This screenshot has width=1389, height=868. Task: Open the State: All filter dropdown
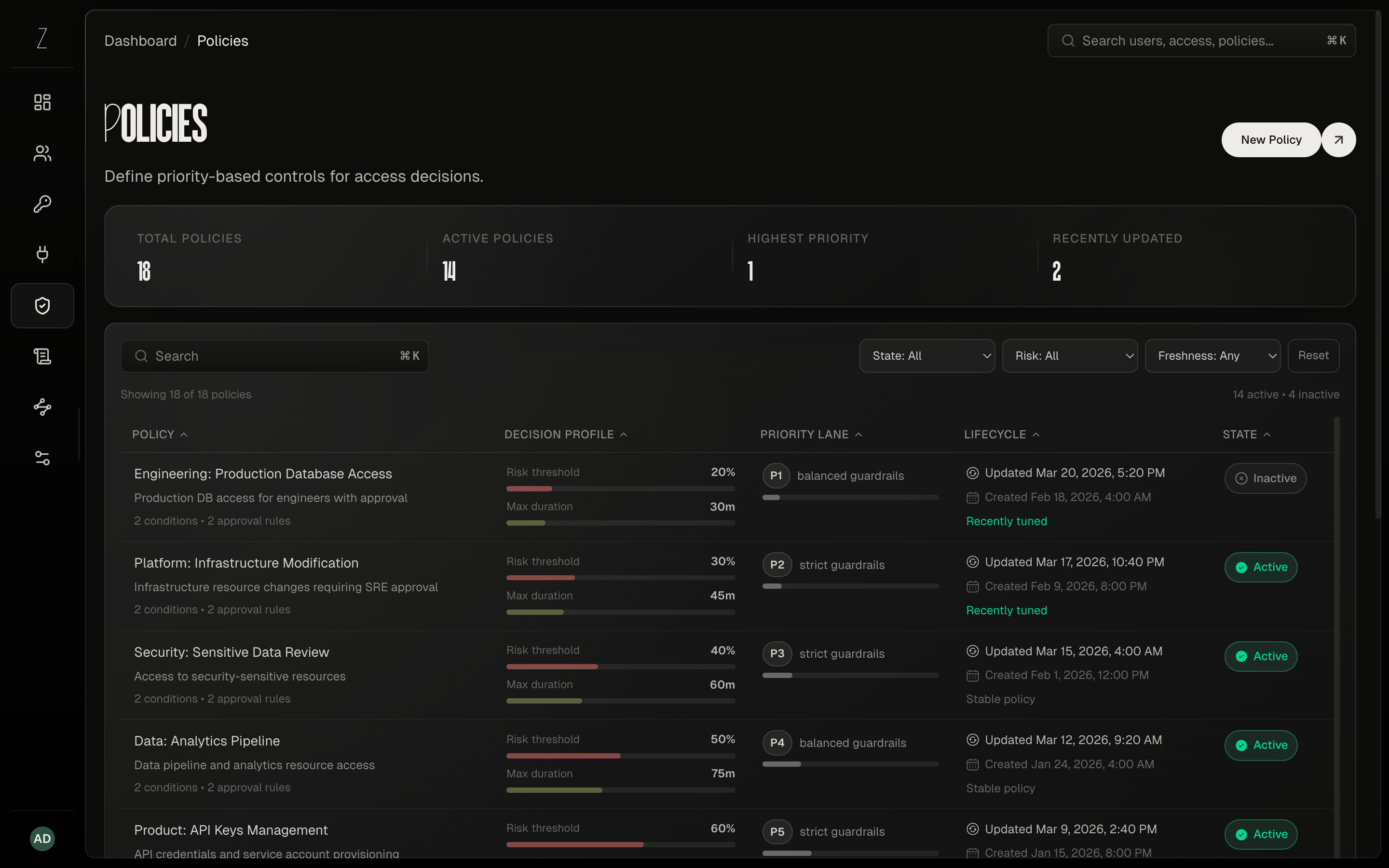927,355
